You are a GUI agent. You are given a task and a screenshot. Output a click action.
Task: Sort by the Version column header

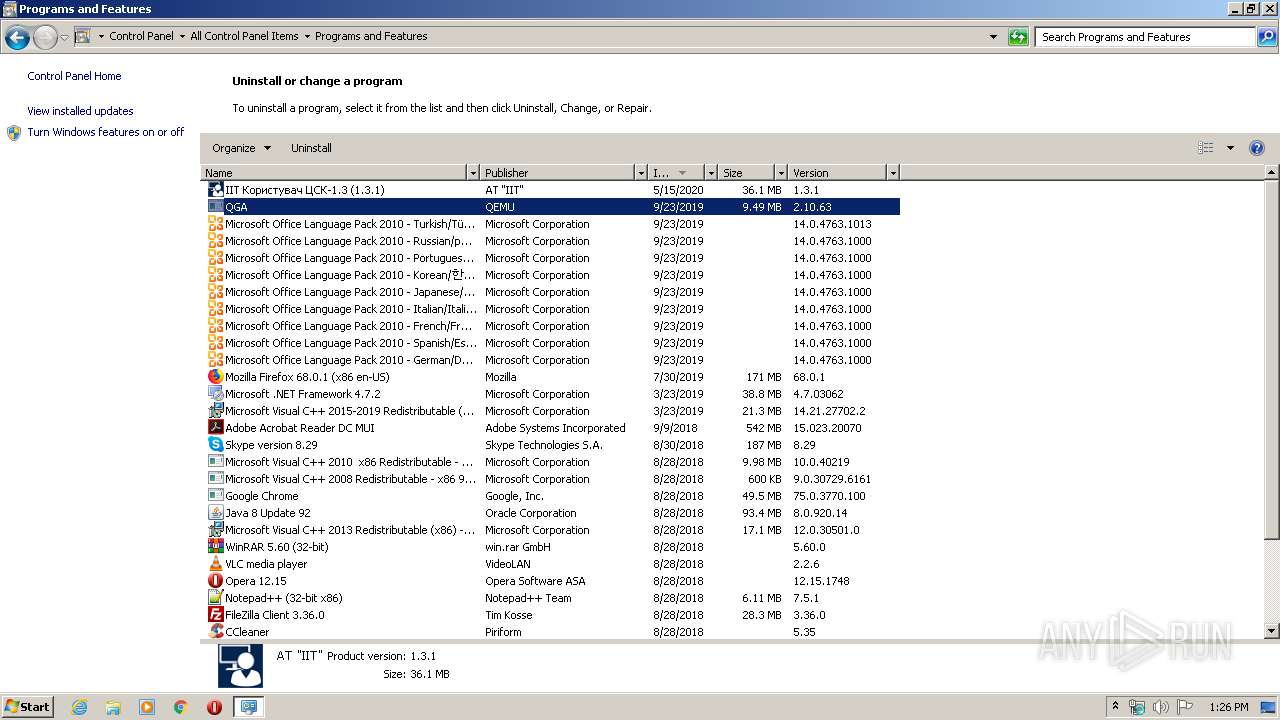[837, 173]
